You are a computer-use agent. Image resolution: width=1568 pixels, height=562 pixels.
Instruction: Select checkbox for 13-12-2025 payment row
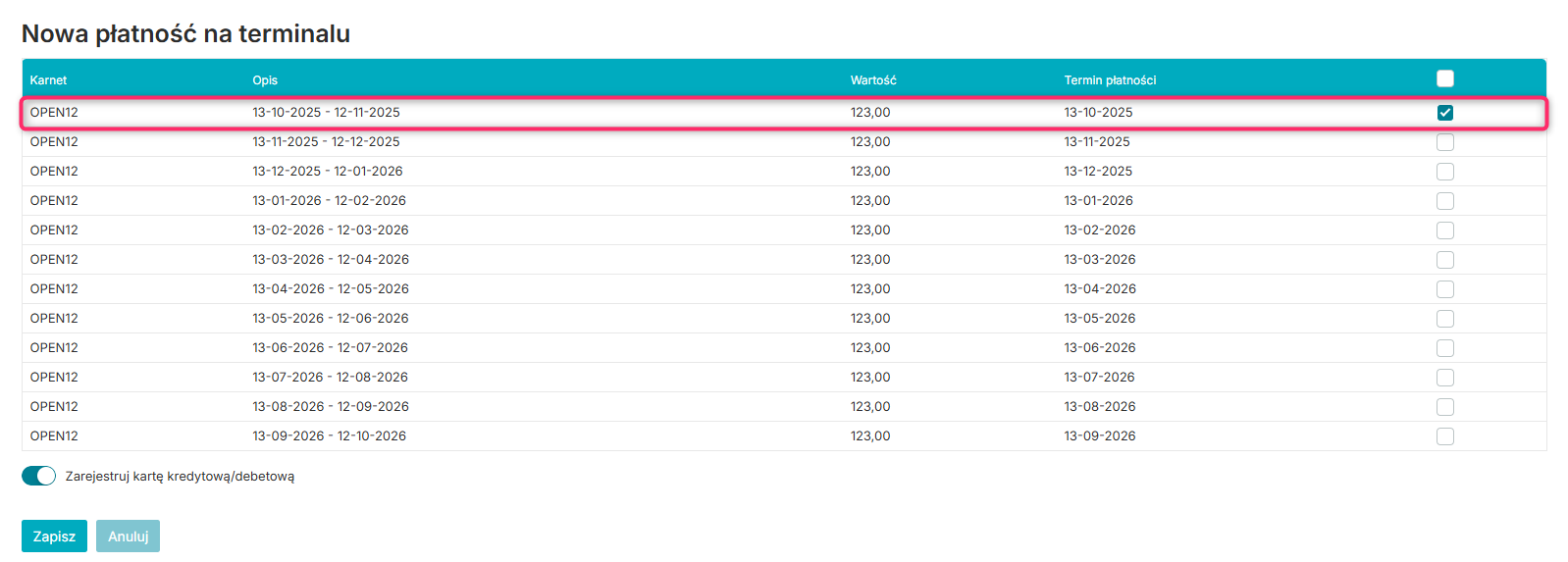pyautogui.click(x=1444, y=172)
